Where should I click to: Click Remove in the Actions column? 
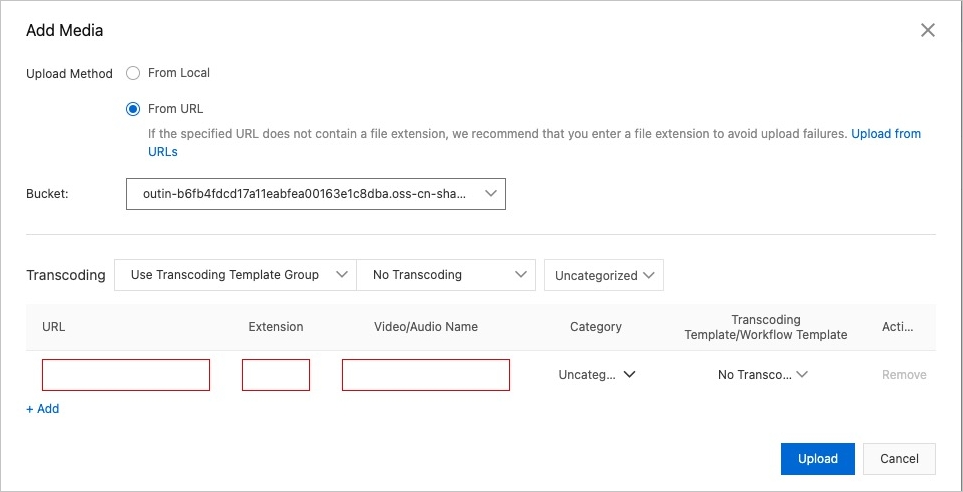click(904, 375)
